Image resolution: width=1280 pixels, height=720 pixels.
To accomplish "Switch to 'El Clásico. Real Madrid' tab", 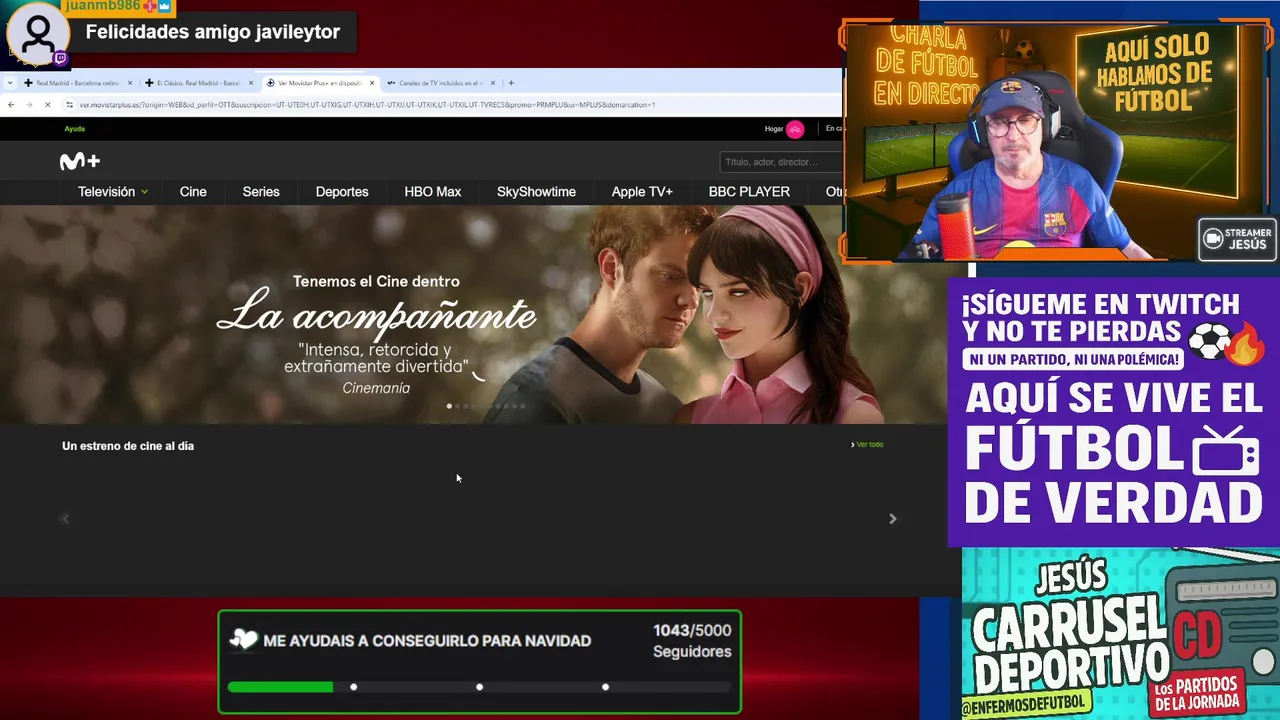I will (197, 83).
